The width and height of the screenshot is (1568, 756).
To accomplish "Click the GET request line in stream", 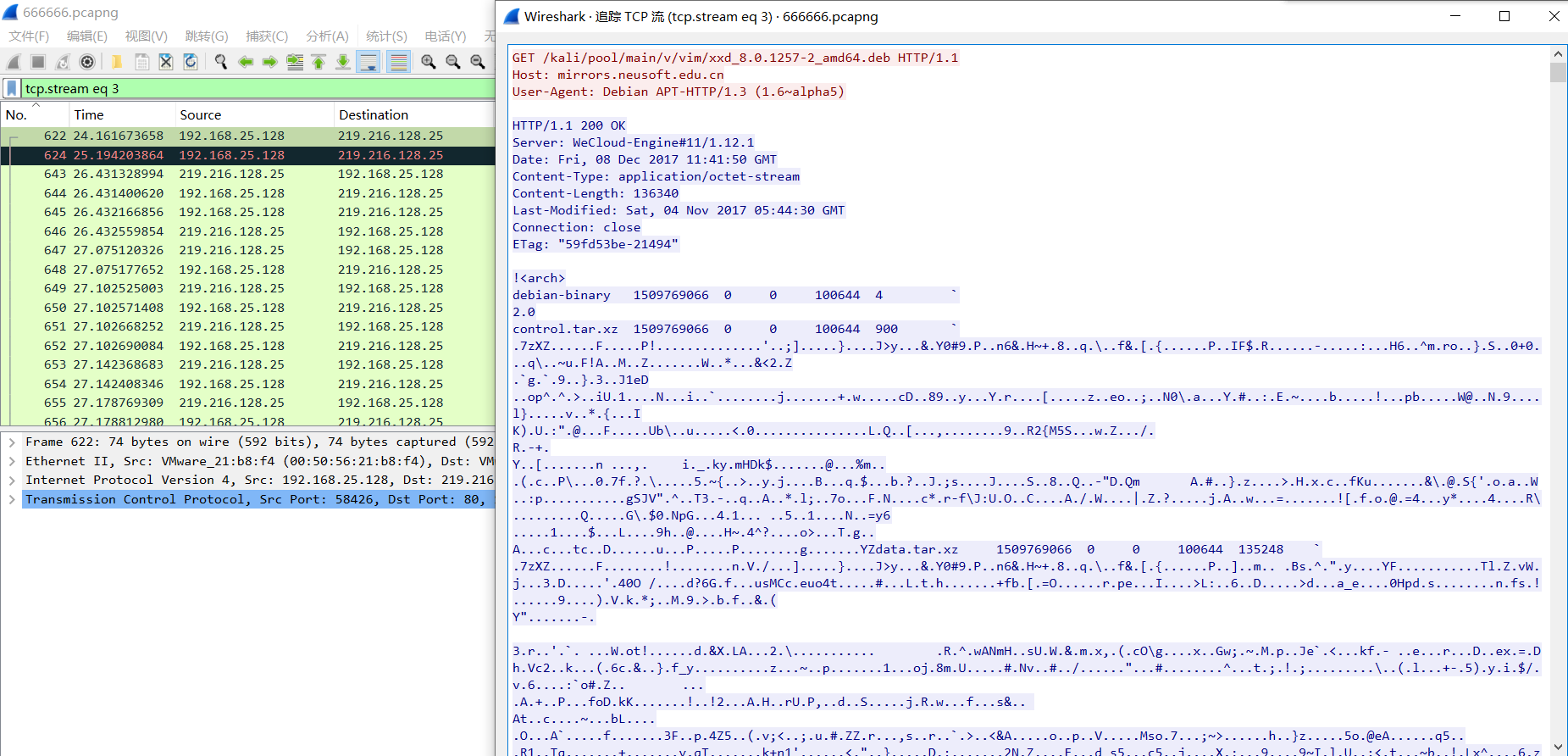I will (735, 58).
